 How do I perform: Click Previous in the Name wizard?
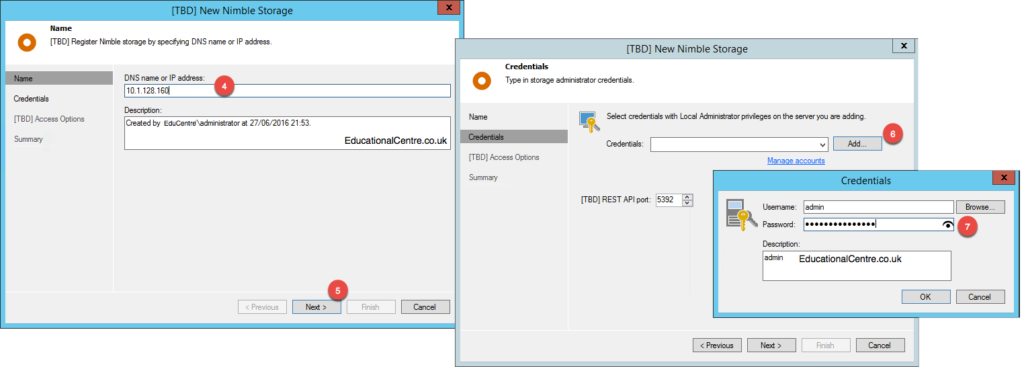262,307
